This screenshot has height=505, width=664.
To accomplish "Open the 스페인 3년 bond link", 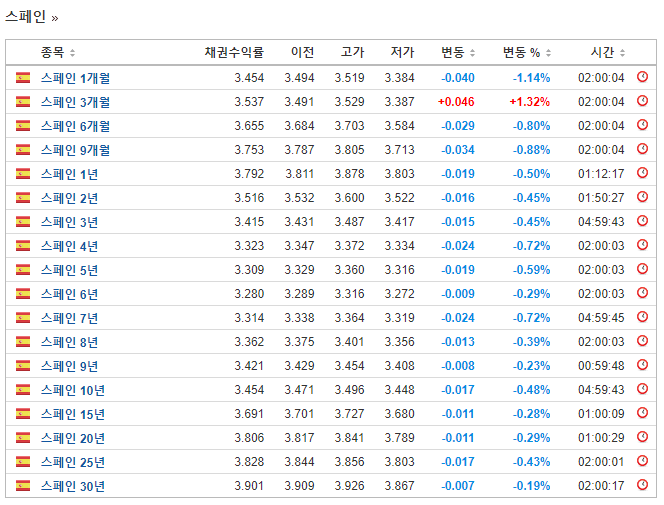I will [x=69, y=222].
